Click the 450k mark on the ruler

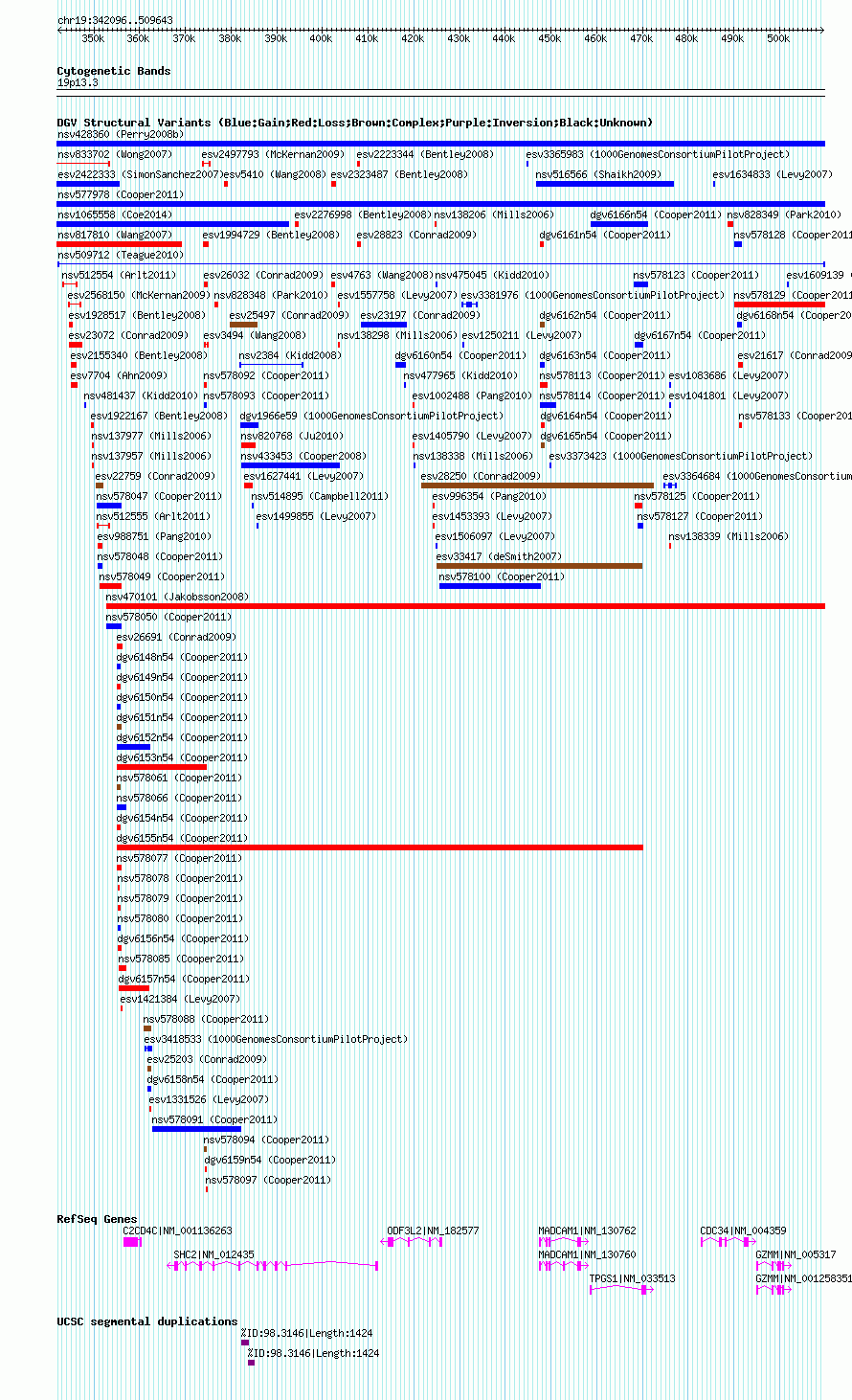point(549,39)
